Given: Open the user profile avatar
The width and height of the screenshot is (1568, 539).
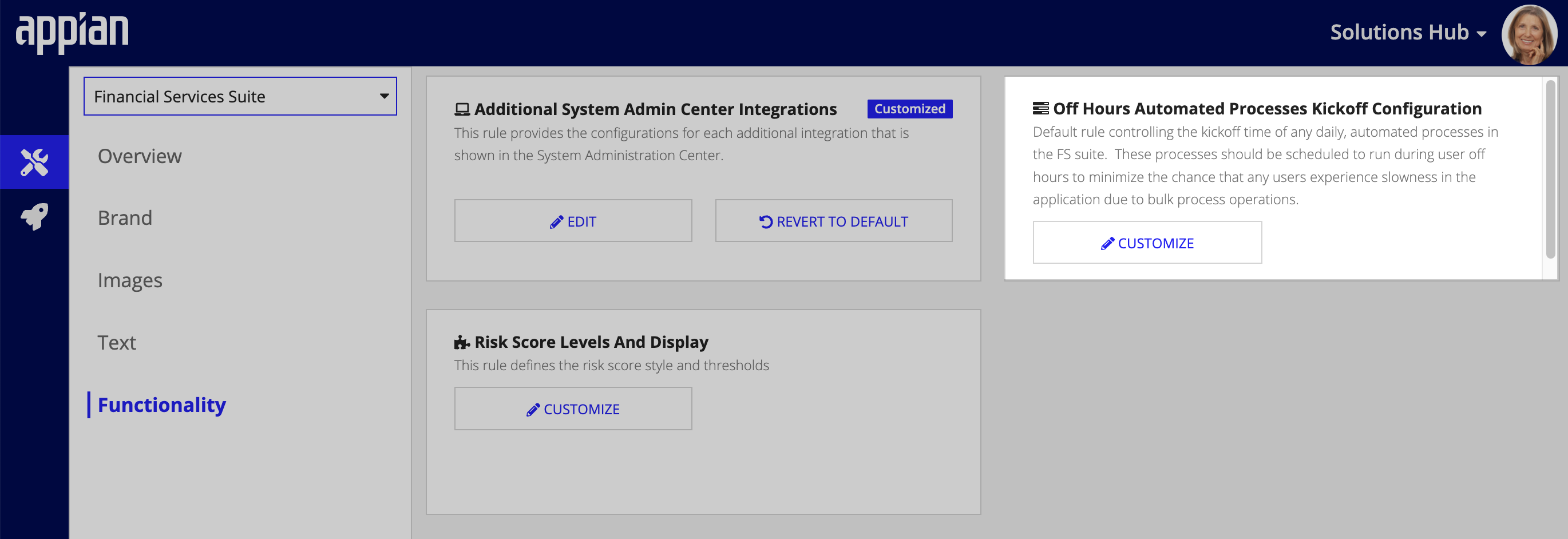Looking at the screenshot, I should click(1529, 34).
